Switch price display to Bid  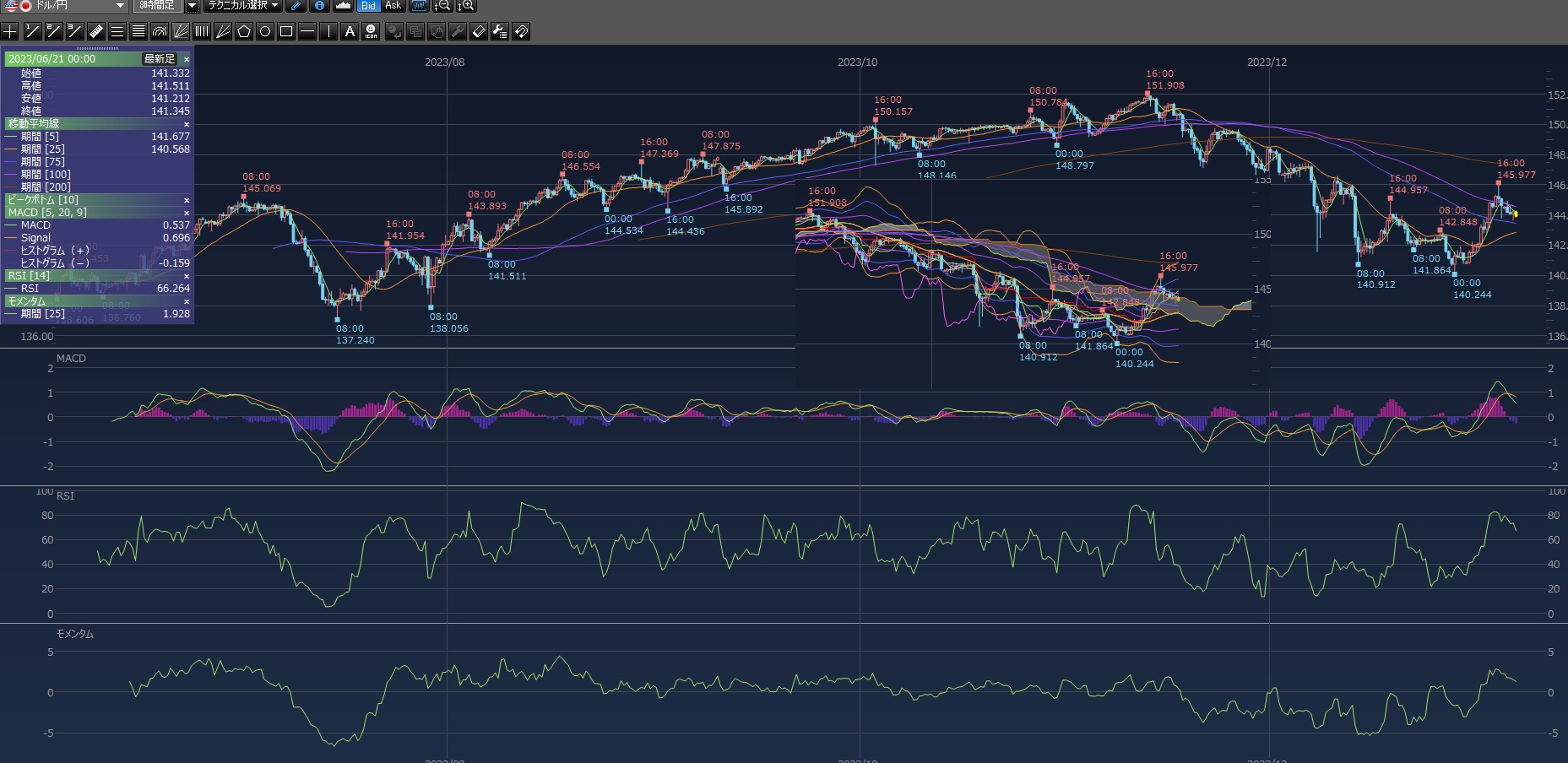368,6
